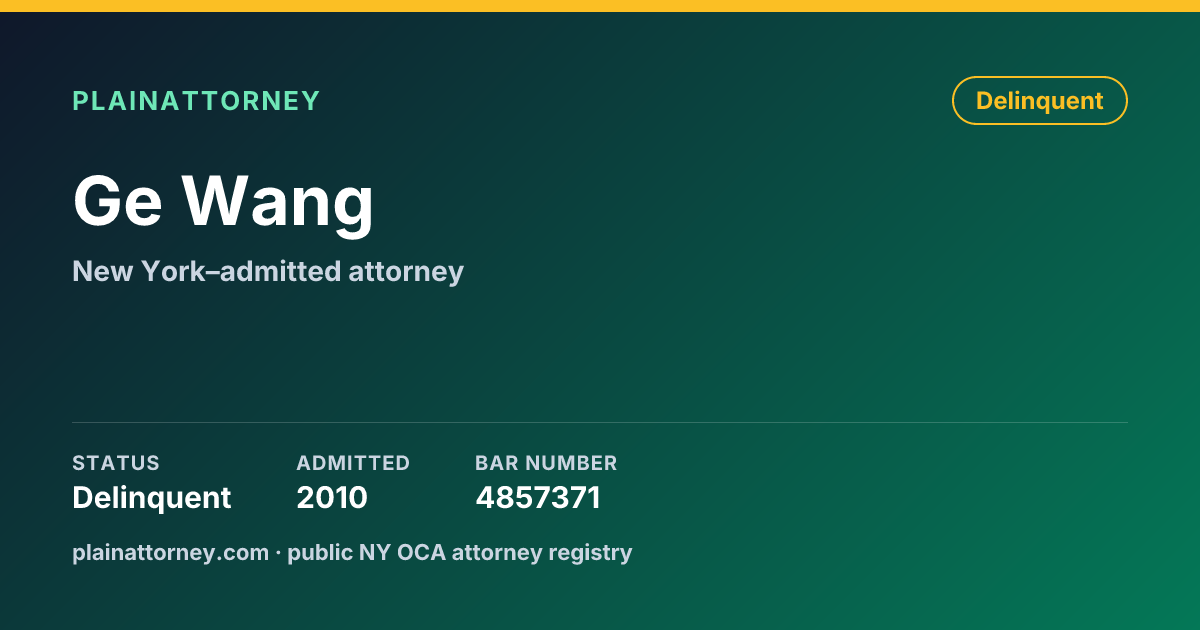Click the BAR NUMBER field label
The height and width of the screenshot is (630, 1200).
(546, 463)
